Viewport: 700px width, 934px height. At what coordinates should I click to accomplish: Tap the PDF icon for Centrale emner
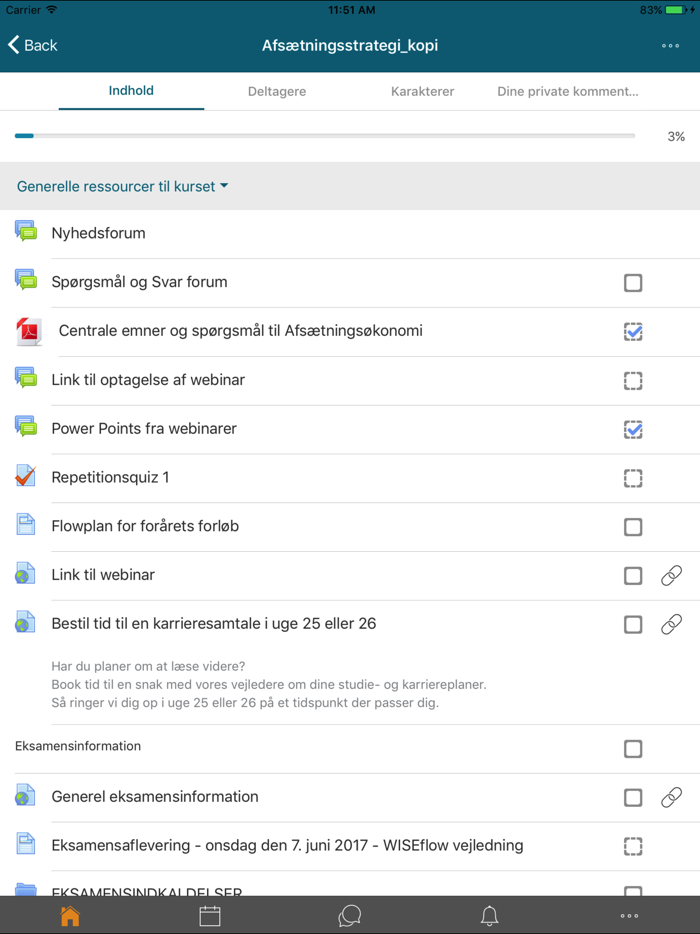[x=28, y=331]
